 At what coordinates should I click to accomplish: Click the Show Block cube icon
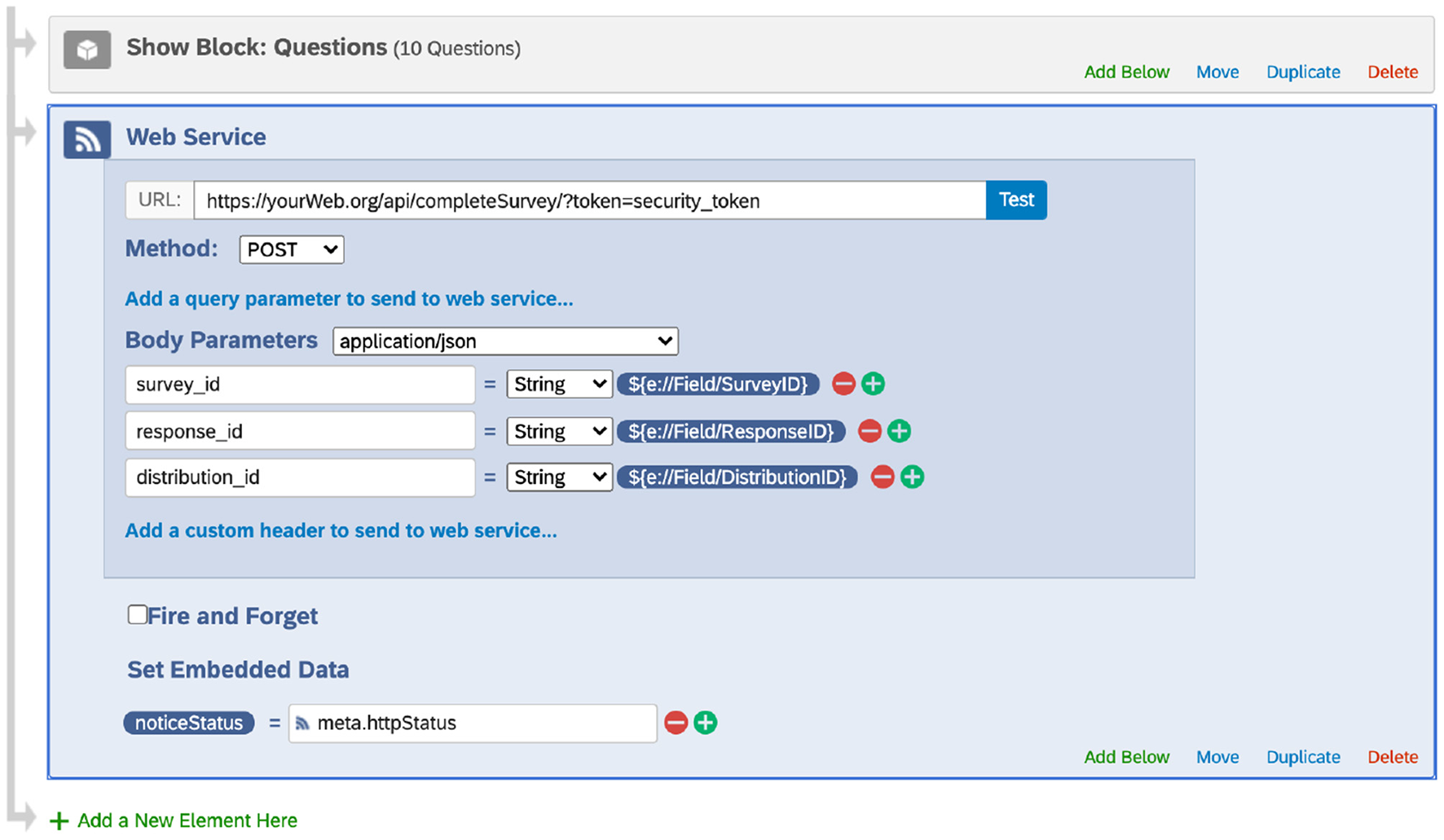pos(87,51)
